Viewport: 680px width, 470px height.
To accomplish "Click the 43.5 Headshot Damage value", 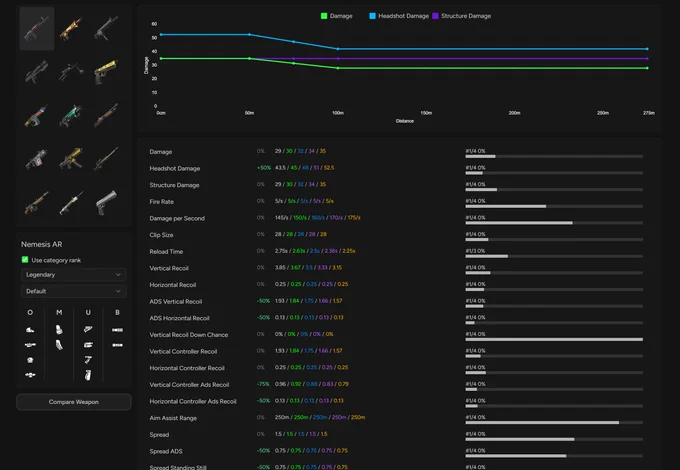I will point(280,168).
